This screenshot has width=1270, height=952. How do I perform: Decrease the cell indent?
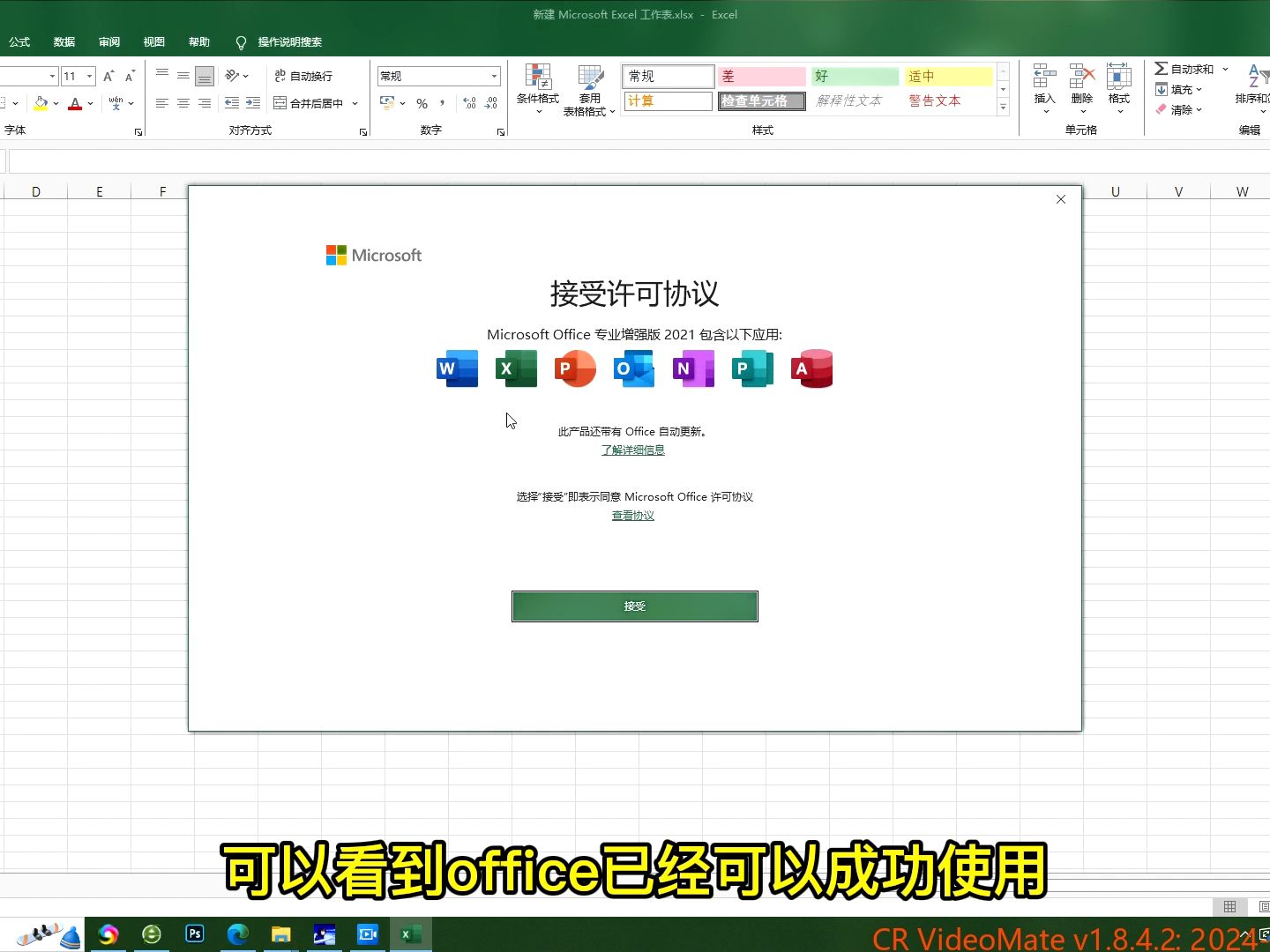pyautogui.click(x=232, y=103)
